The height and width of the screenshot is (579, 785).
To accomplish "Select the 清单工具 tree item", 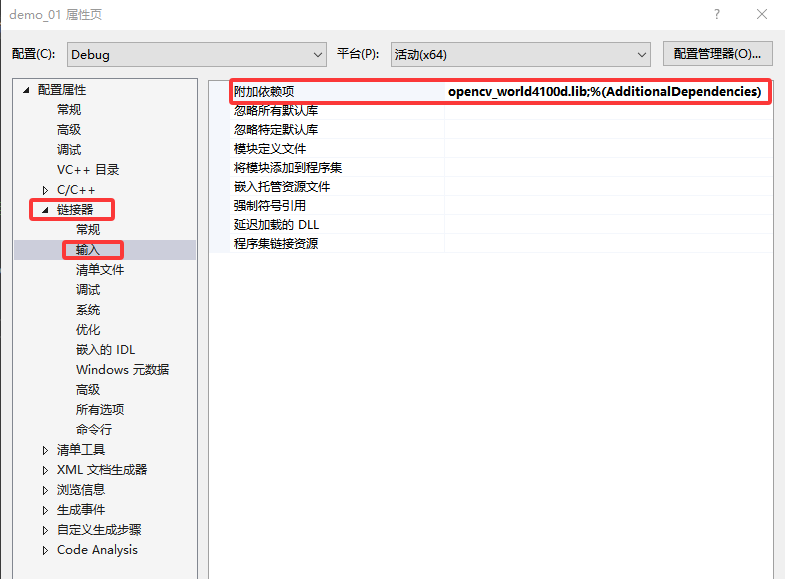I will coord(81,450).
